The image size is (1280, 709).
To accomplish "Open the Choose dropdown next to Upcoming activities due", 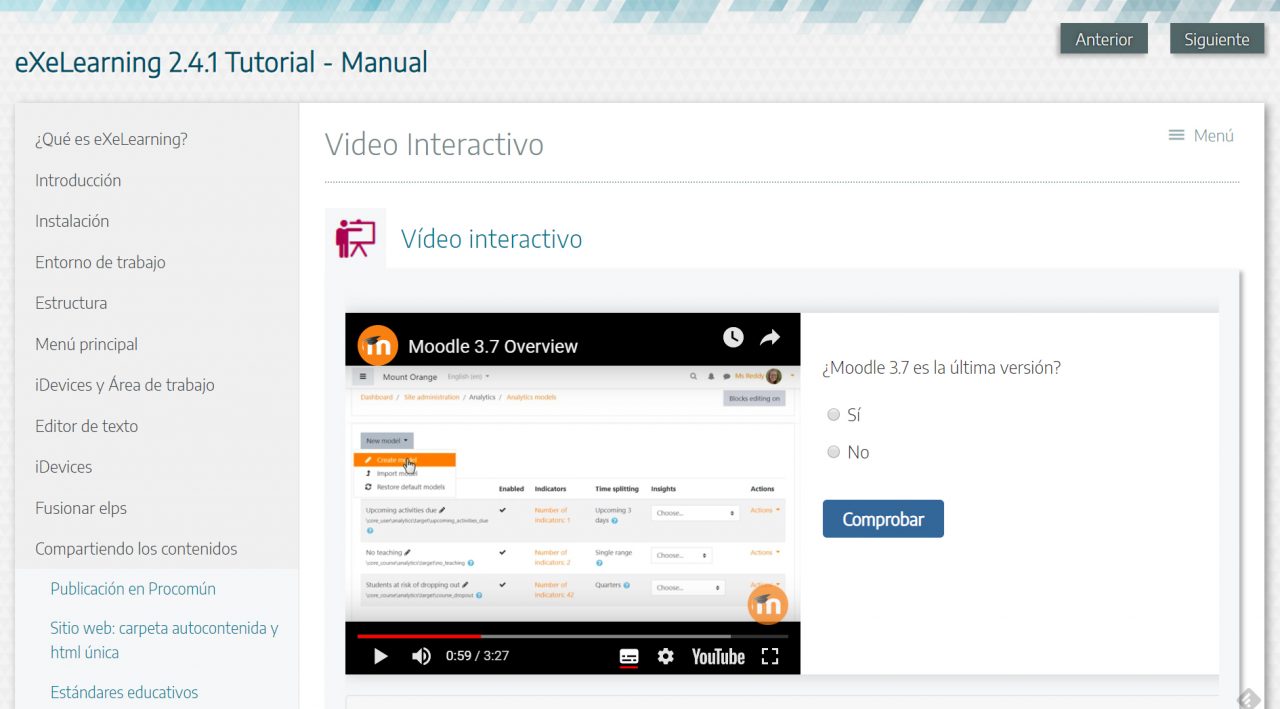I will 694,513.
